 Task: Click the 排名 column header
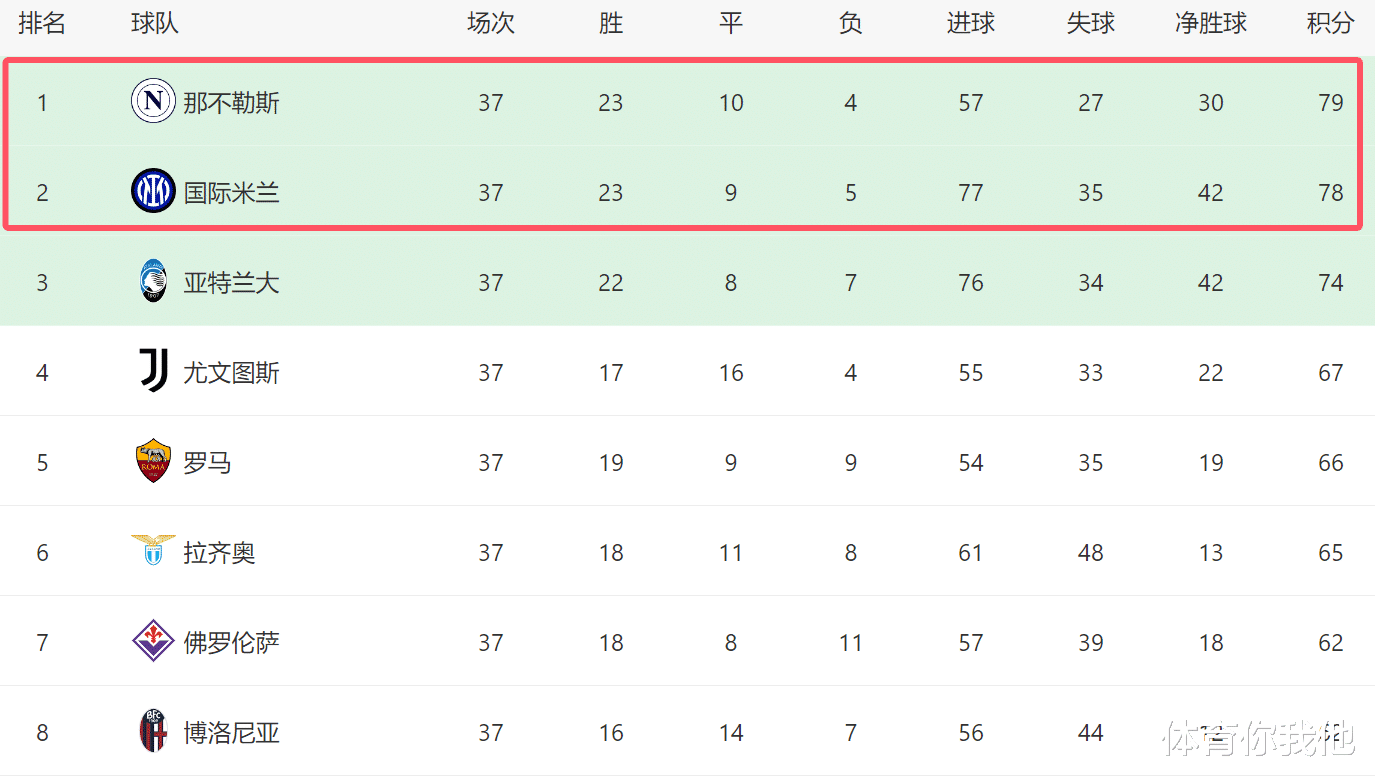click(x=42, y=24)
